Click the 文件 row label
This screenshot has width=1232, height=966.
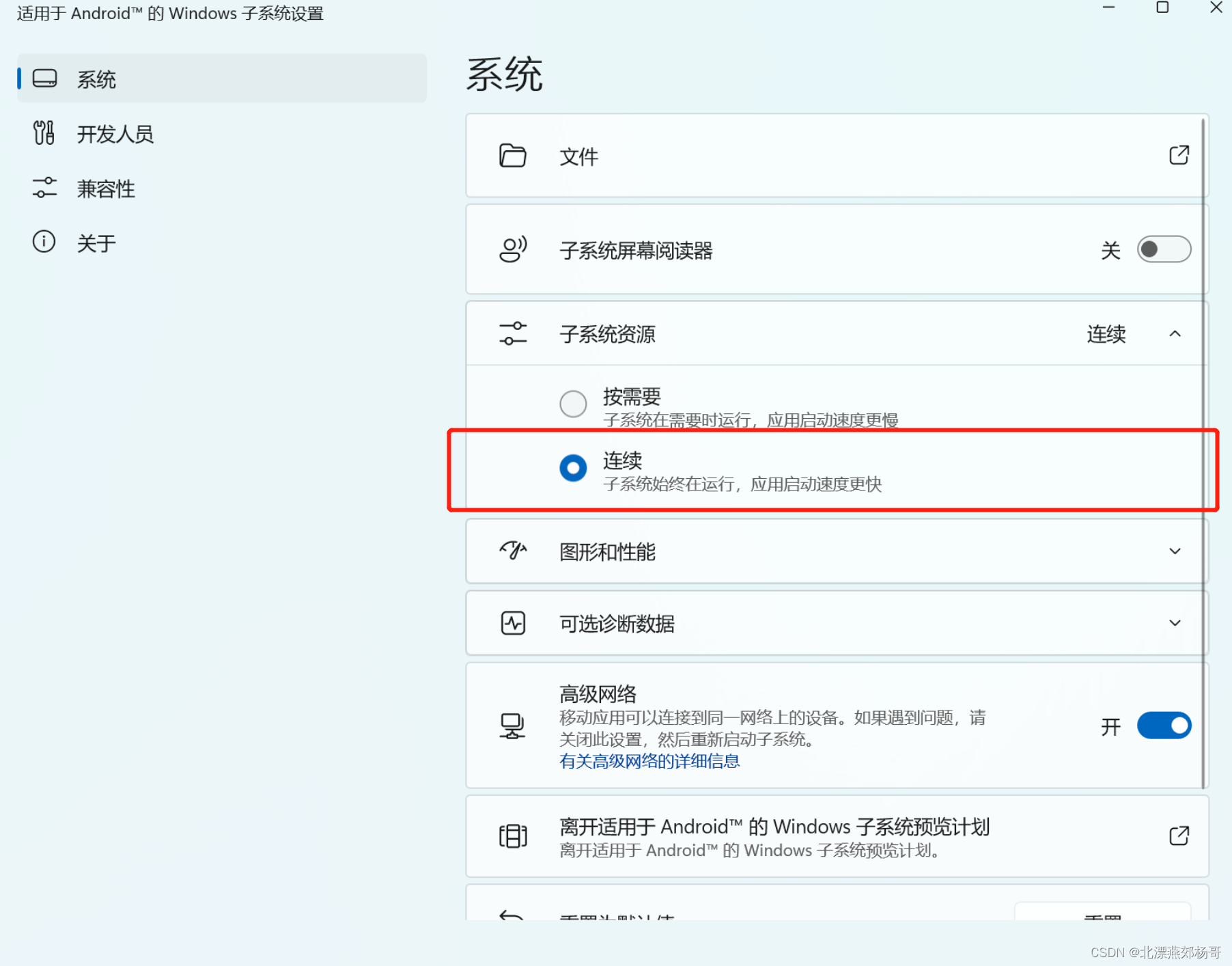point(579,156)
